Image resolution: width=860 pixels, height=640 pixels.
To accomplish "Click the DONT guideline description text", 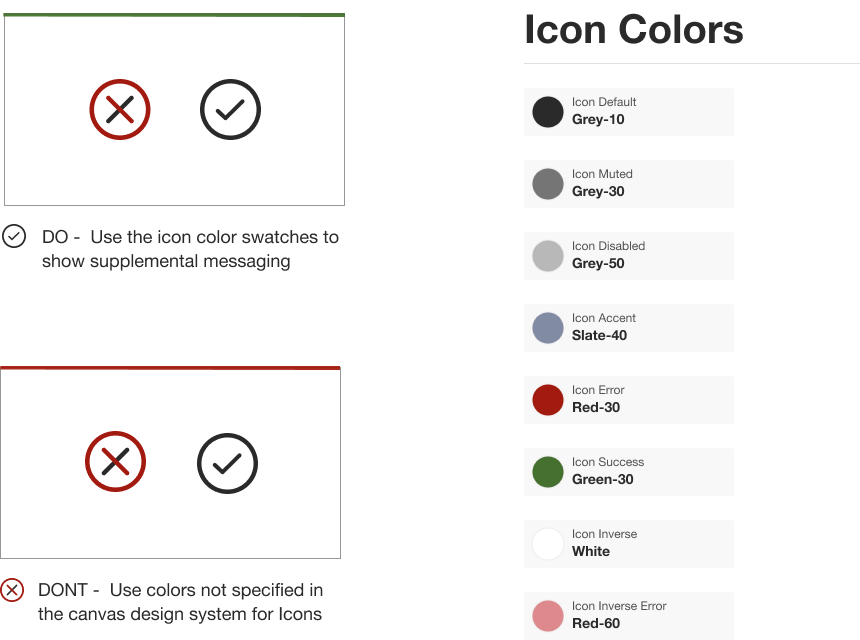I will pos(180,602).
